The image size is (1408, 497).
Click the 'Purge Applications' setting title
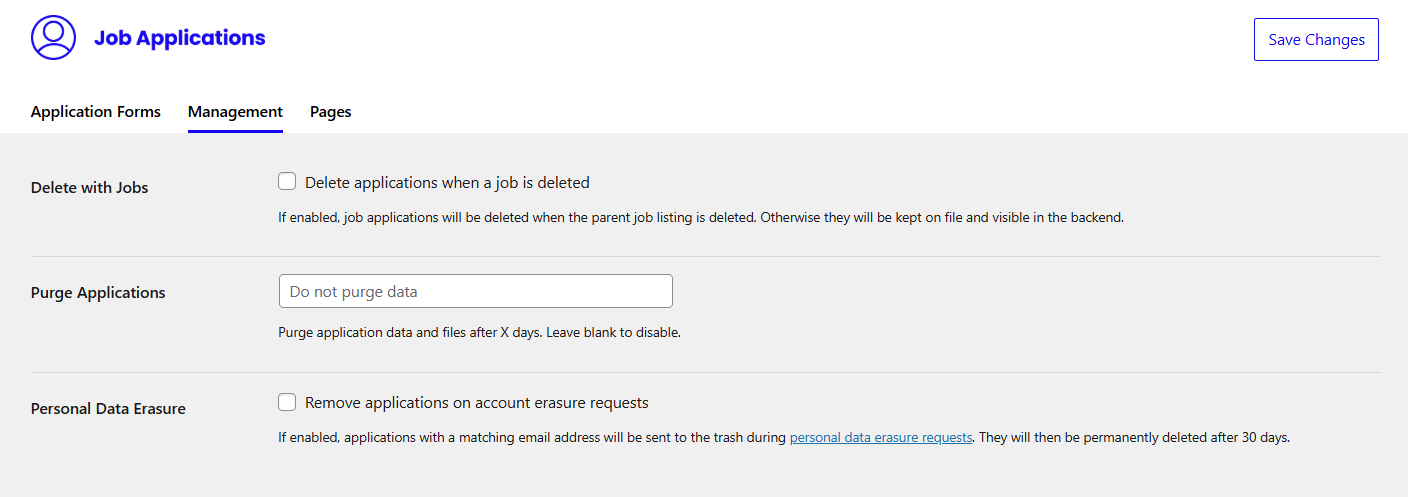click(98, 293)
